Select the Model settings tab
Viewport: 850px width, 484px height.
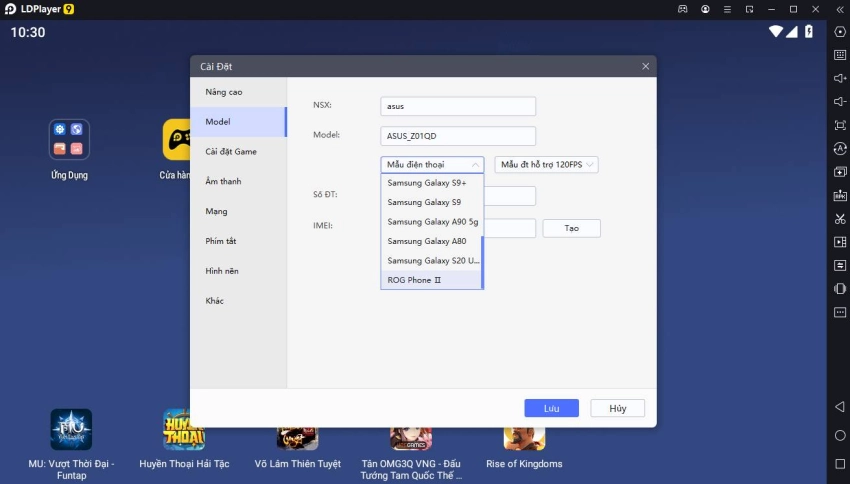coord(238,122)
